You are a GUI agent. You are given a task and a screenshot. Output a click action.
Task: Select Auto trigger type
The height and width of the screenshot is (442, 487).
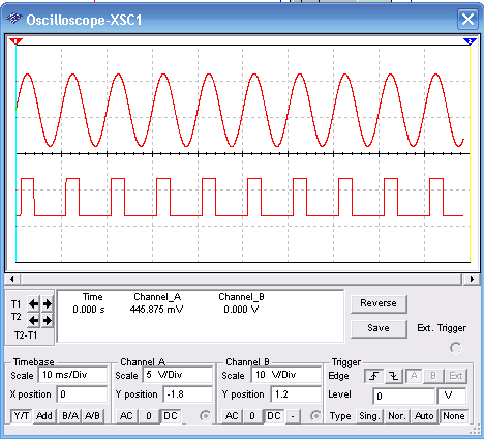[x=424, y=416]
